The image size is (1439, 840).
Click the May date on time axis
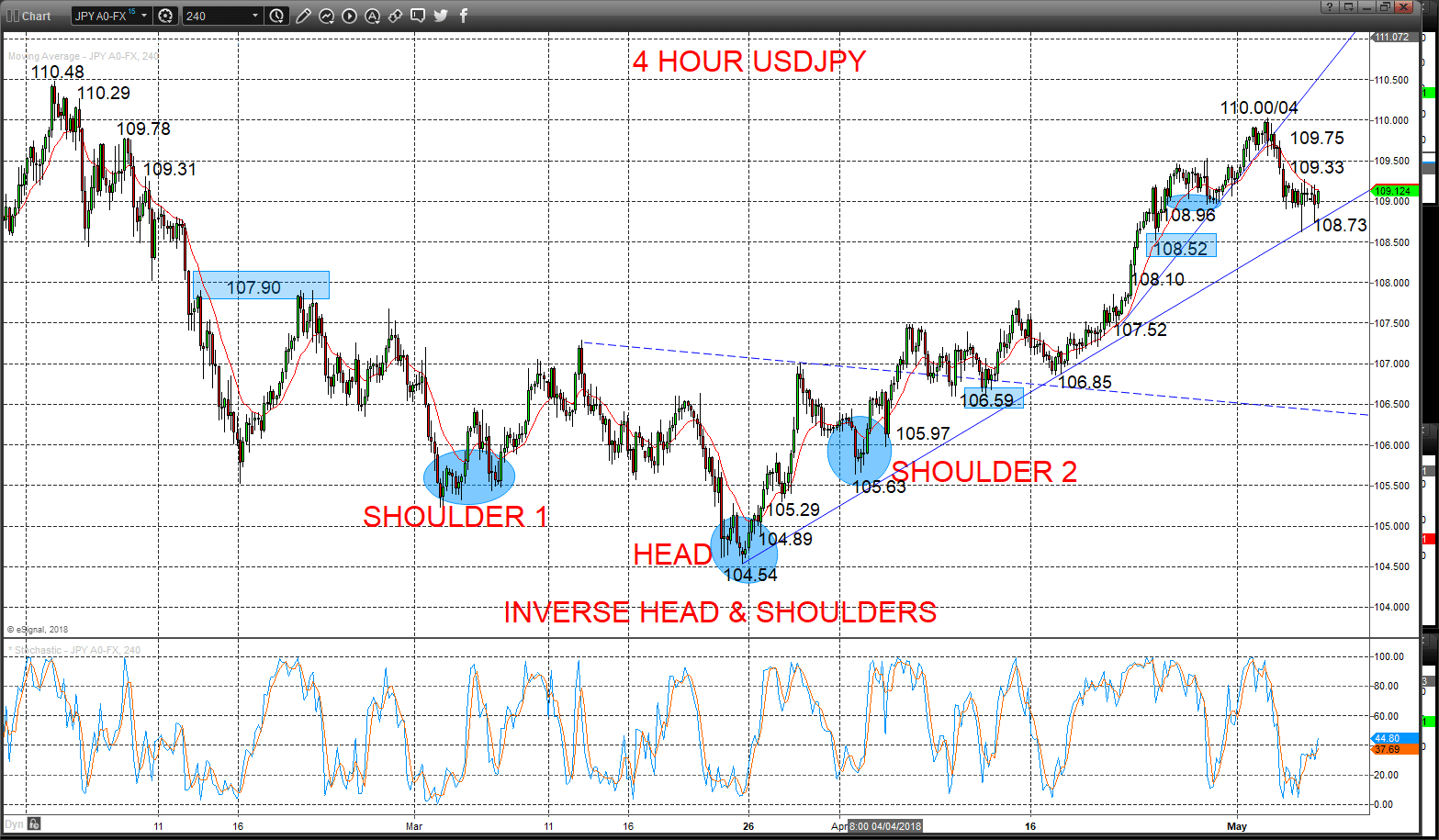pyautogui.click(x=1236, y=826)
